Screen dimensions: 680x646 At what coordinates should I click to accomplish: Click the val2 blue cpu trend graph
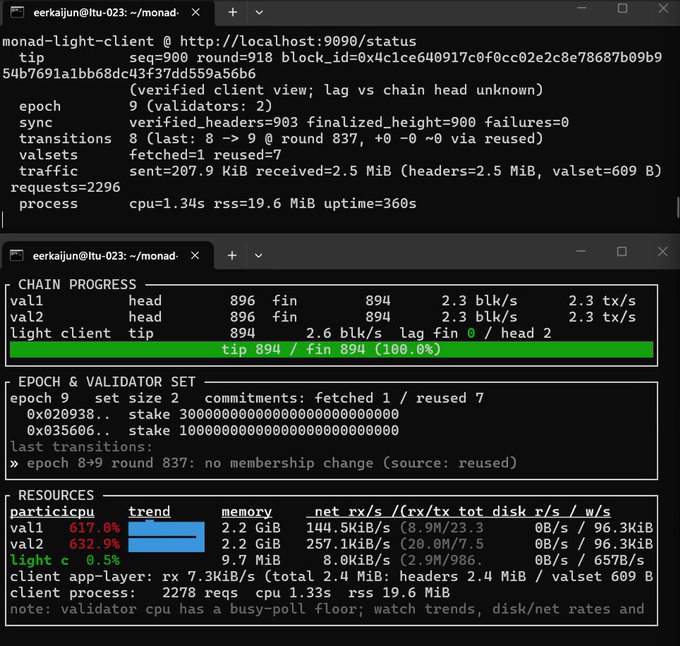pos(166,545)
